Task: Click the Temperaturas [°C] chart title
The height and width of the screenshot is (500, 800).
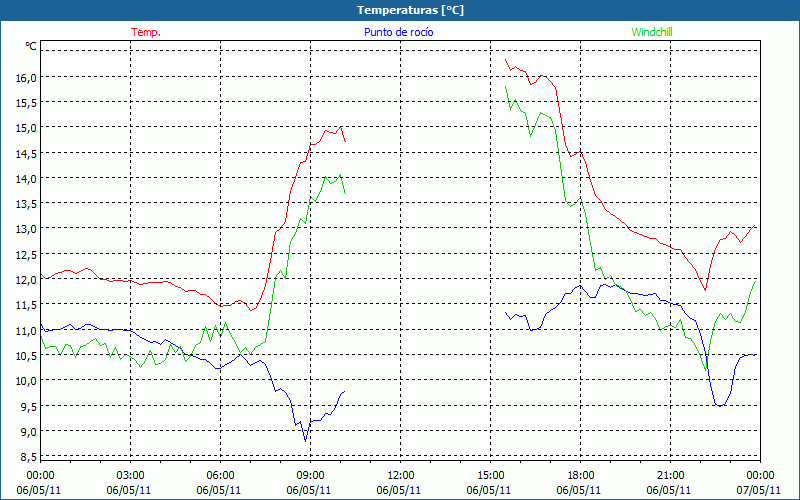Action: point(410,10)
